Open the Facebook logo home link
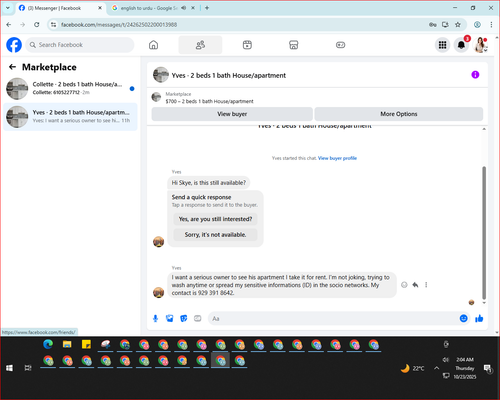Screen dimensions: 500x400 coord(14,45)
